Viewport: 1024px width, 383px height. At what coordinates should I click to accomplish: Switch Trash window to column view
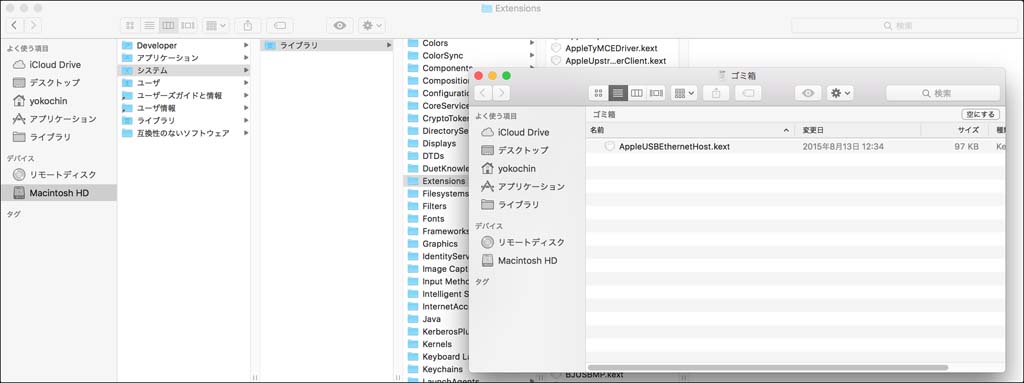pos(637,93)
